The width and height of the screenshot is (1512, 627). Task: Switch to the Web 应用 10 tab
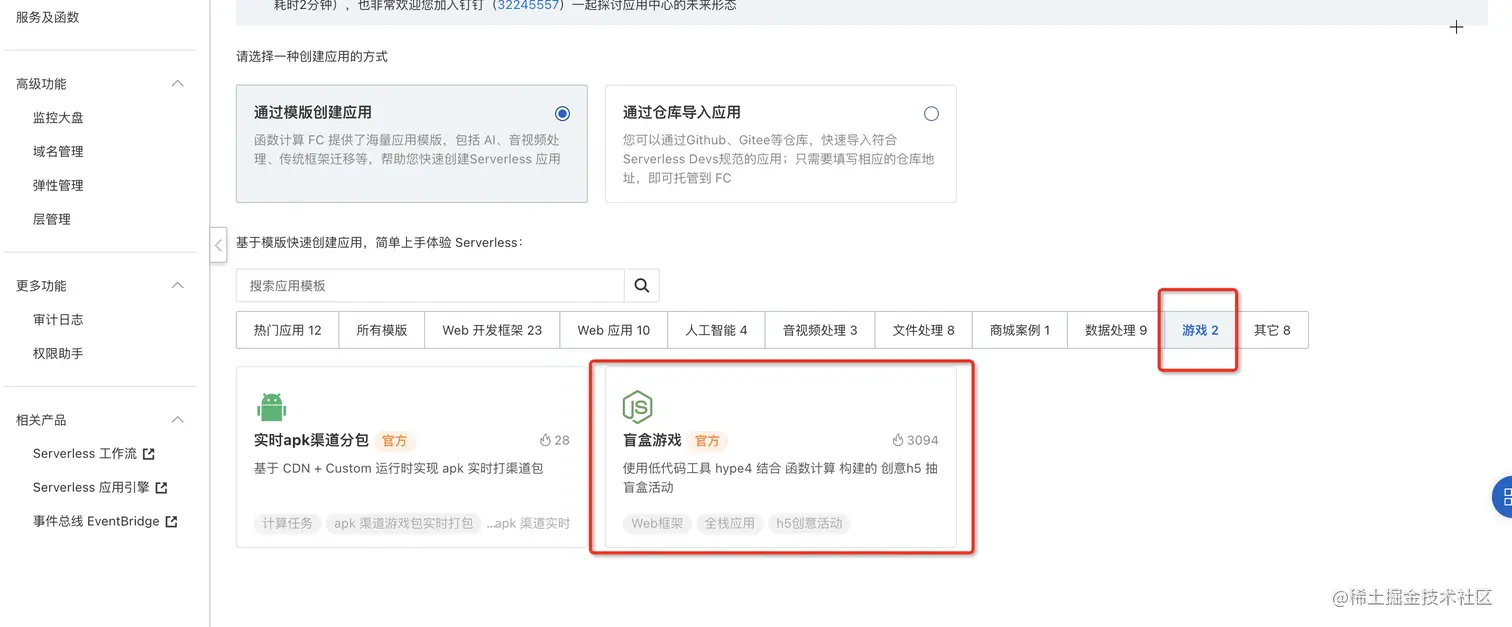(x=614, y=330)
